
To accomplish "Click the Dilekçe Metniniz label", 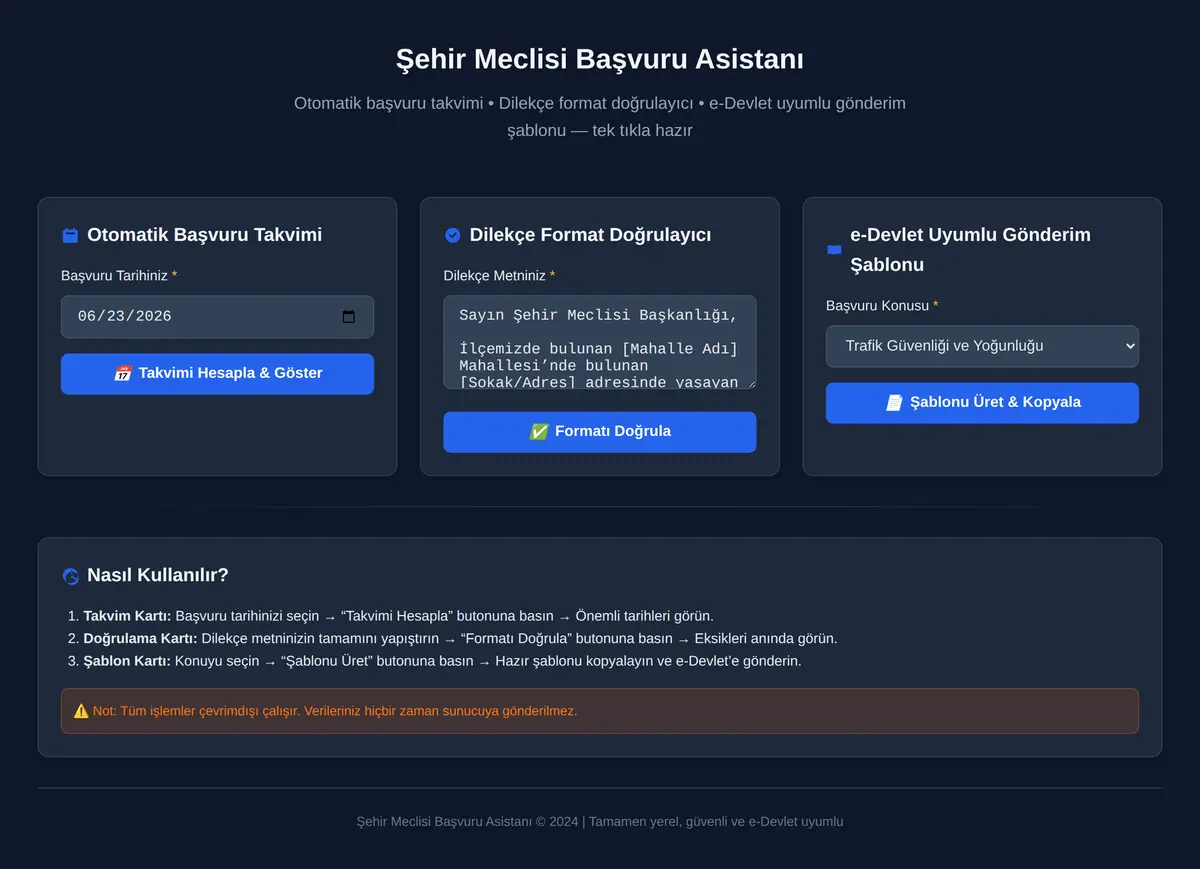I will click(x=500, y=275).
